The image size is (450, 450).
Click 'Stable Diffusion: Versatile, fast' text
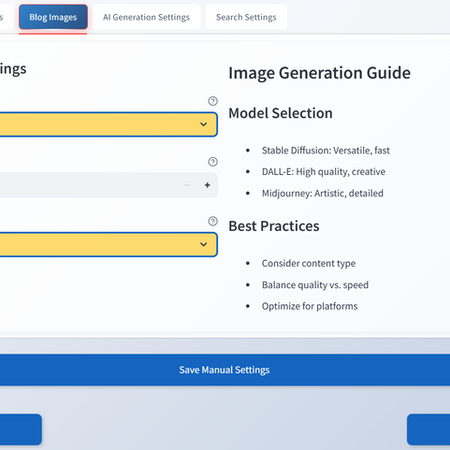(x=326, y=151)
